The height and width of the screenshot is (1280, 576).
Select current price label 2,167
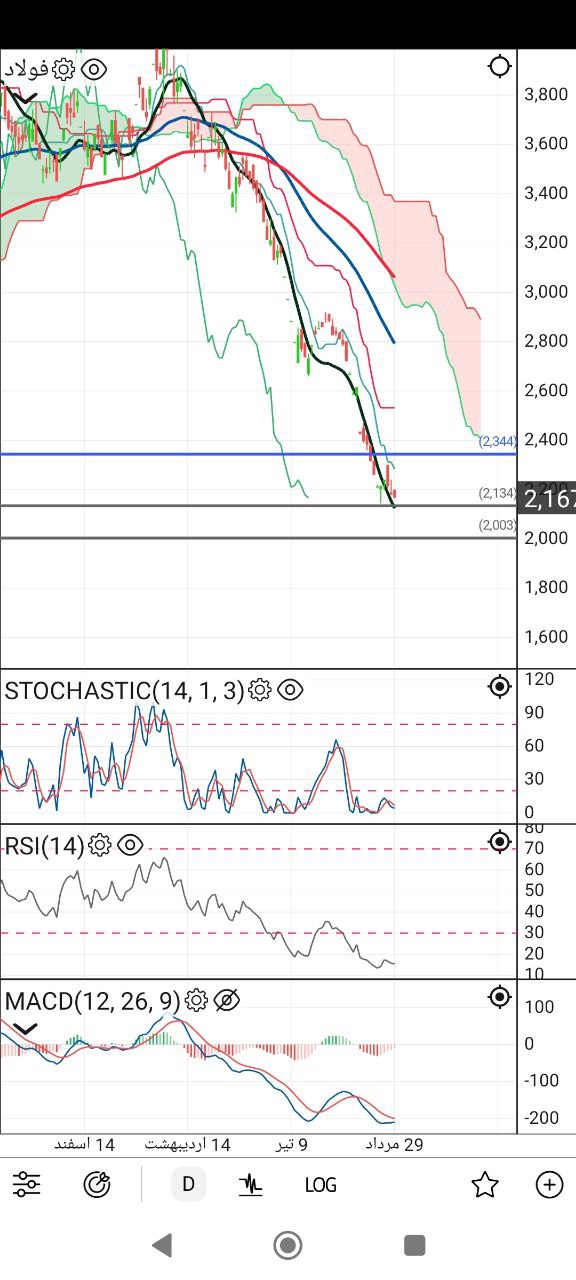point(549,498)
